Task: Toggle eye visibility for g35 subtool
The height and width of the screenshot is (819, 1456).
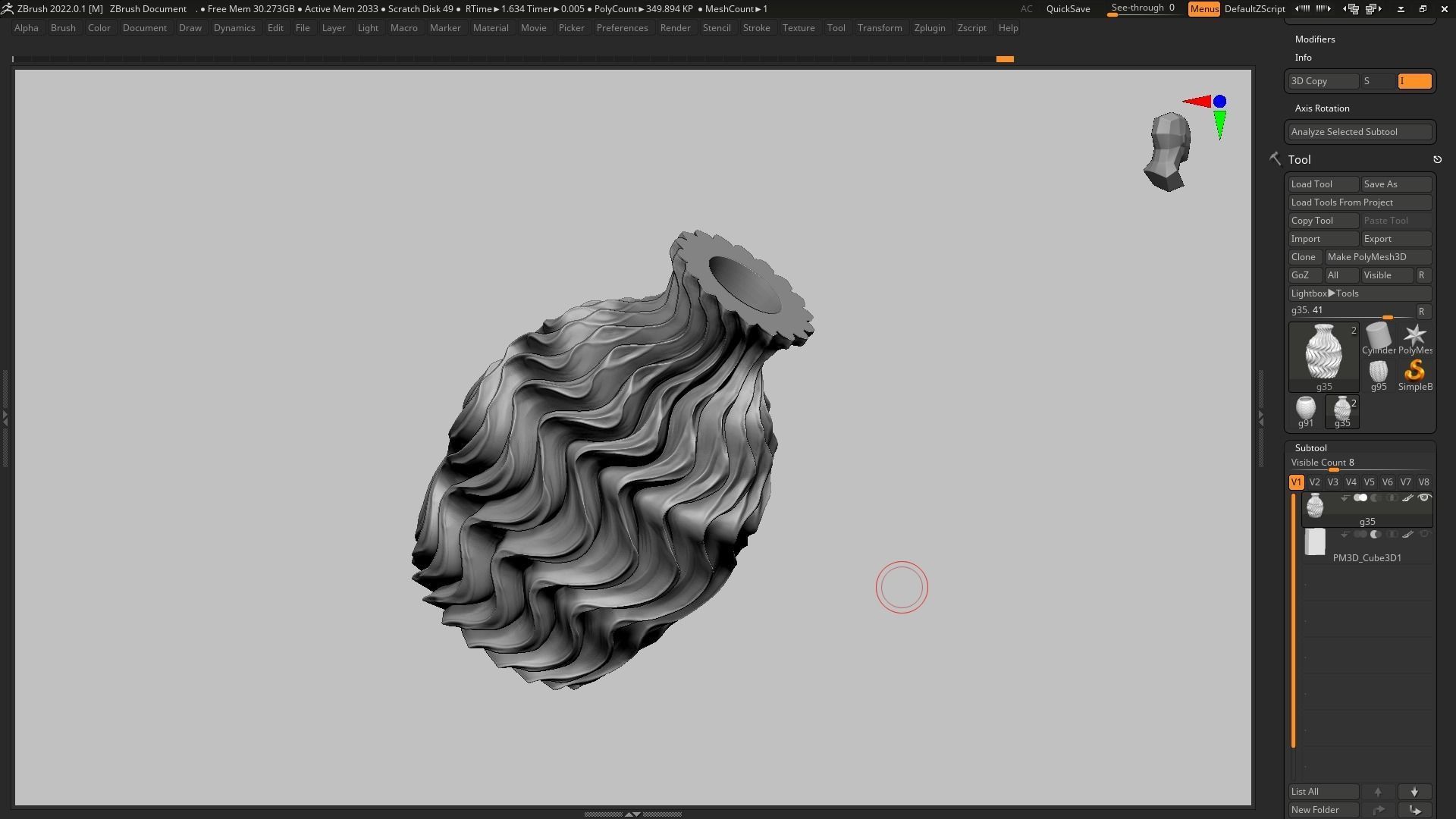Action: (x=1424, y=498)
